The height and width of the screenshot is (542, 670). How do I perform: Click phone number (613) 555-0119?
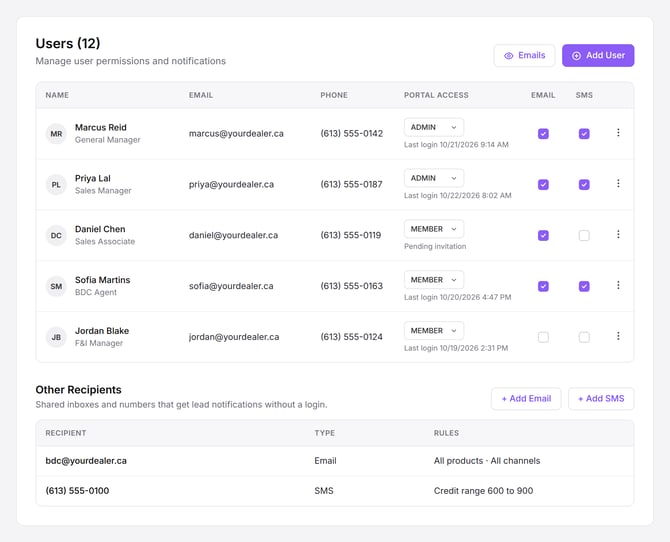pyautogui.click(x=351, y=236)
